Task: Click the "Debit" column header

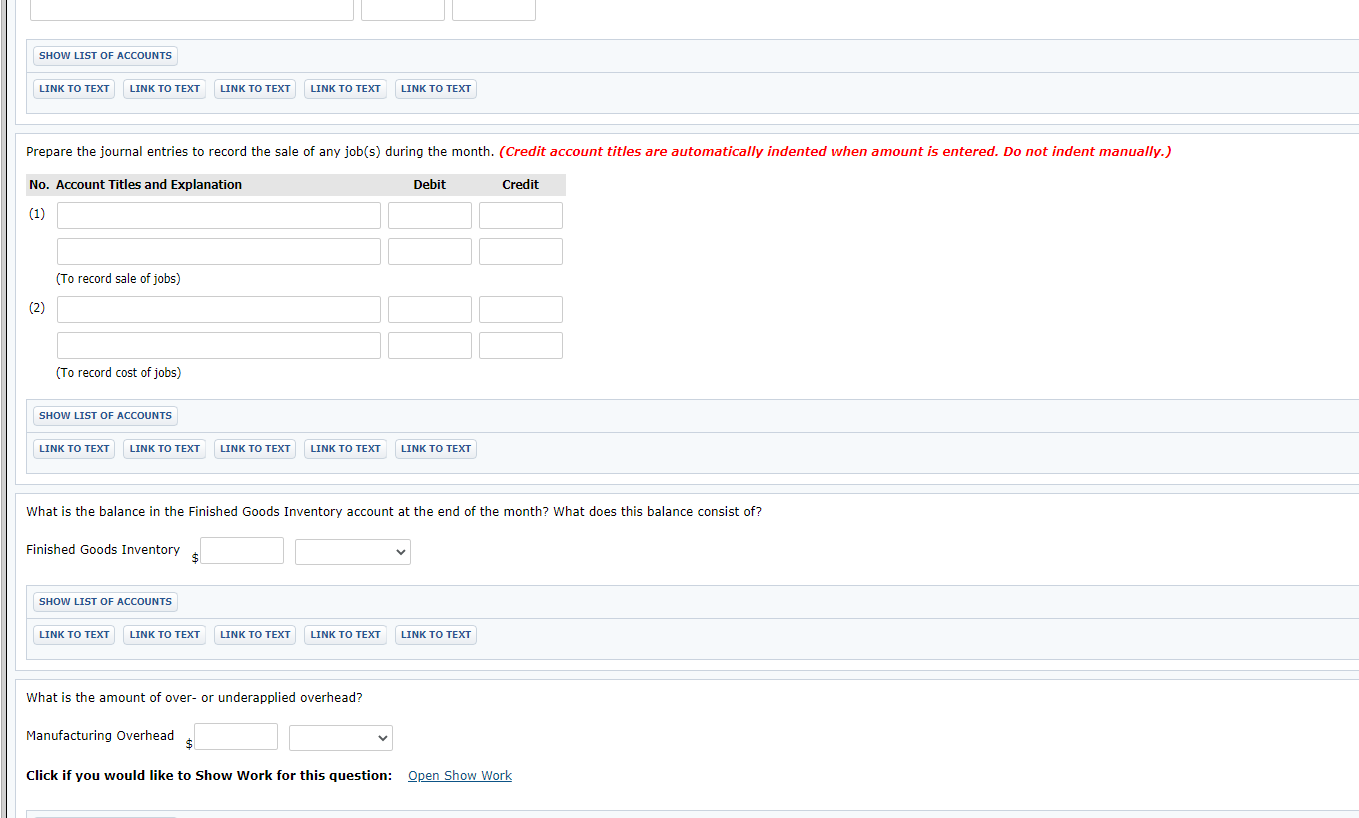Action: click(430, 185)
